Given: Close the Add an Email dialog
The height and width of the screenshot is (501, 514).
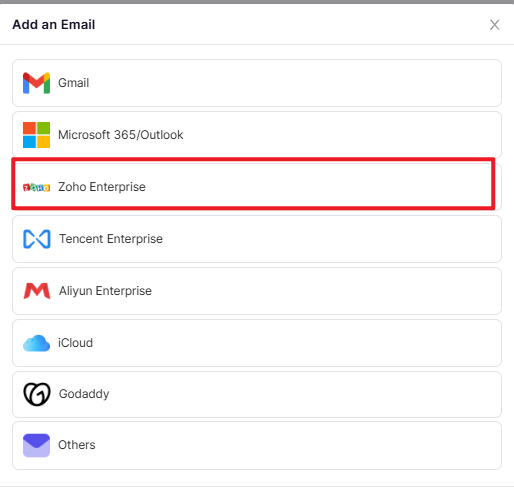Looking at the screenshot, I should pyautogui.click(x=495, y=25).
